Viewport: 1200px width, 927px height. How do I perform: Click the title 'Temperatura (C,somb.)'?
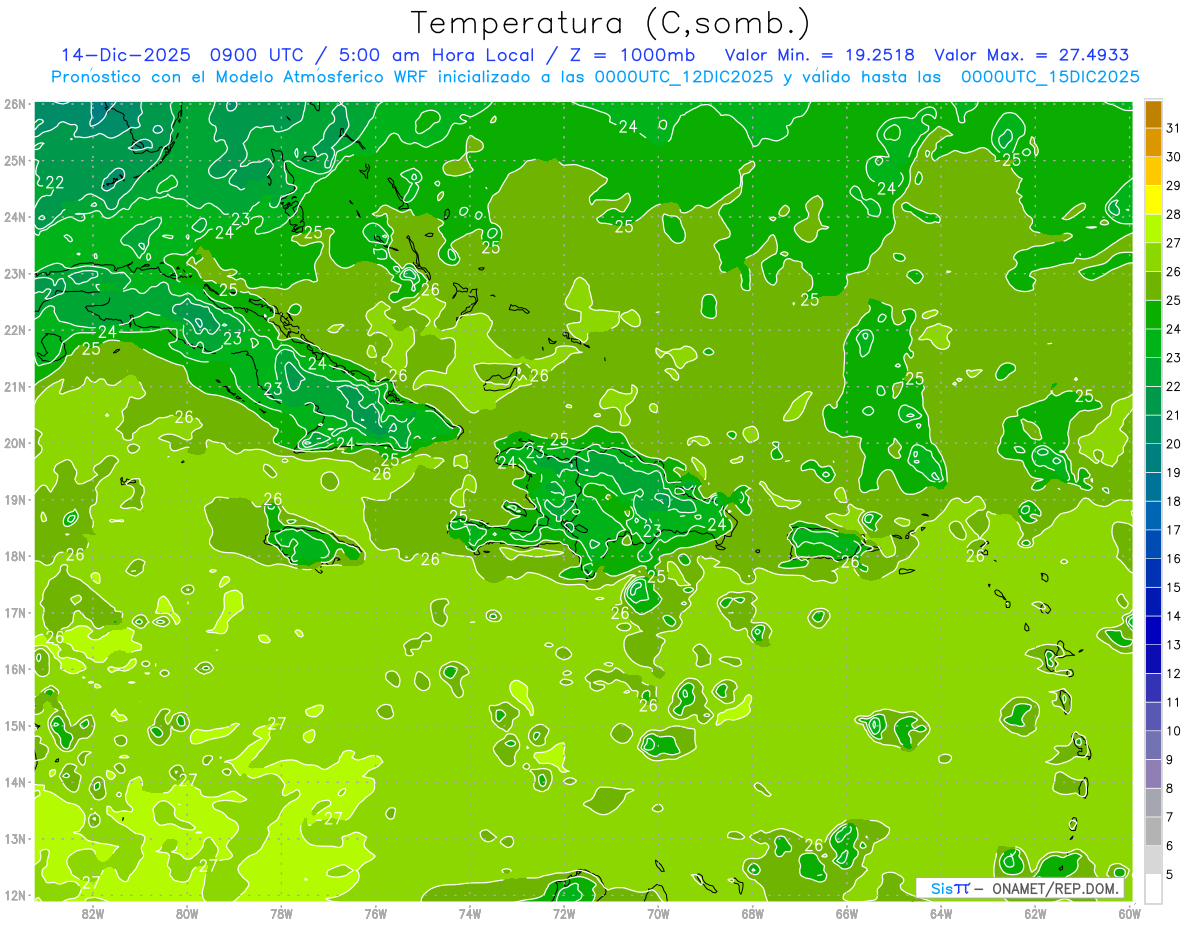[x=611, y=23]
